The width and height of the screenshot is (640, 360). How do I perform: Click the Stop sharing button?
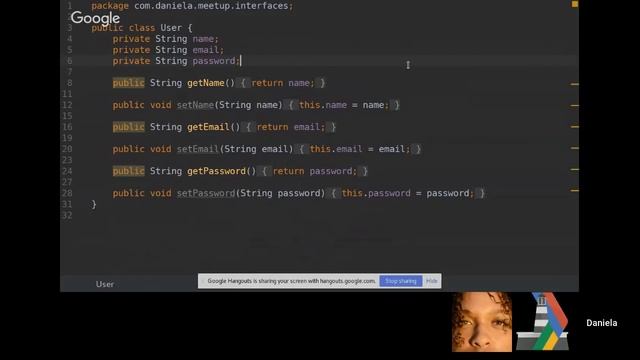[400, 281]
